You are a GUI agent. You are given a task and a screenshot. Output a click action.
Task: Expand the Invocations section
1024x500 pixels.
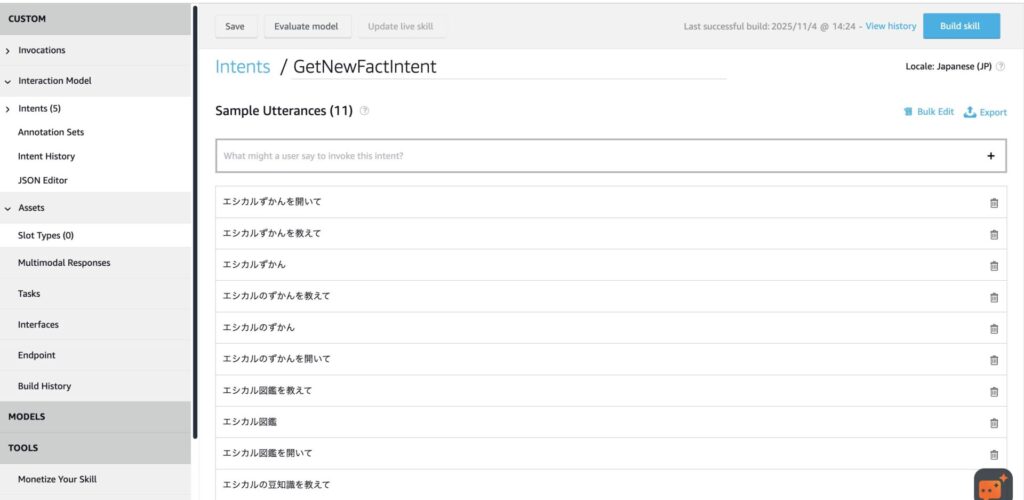click(x=9, y=50)
